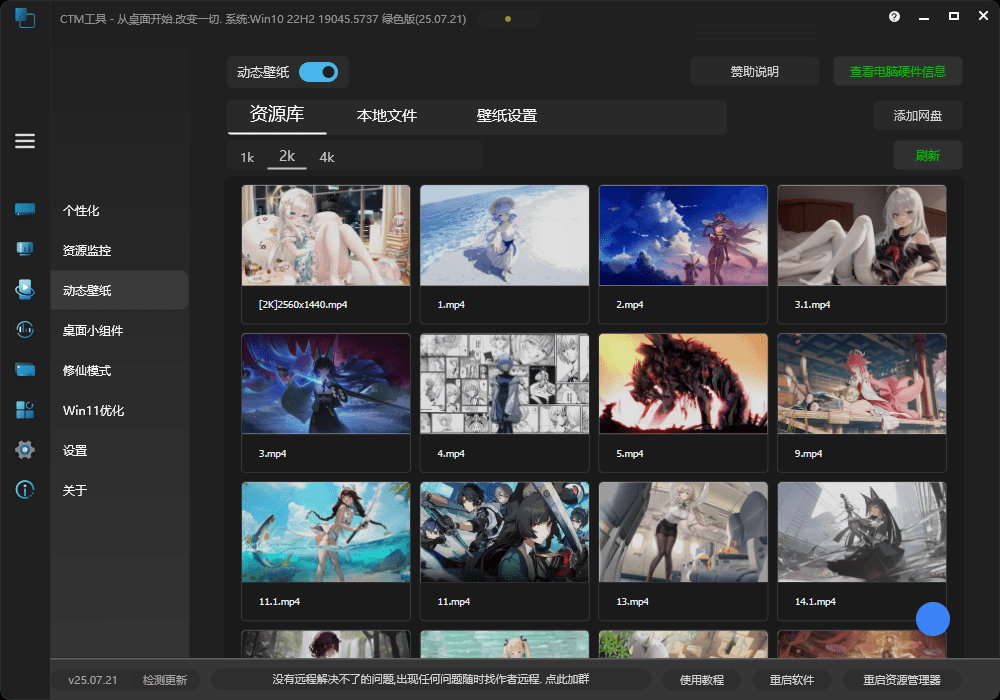Open settings via the gear icon

(25, 450)
